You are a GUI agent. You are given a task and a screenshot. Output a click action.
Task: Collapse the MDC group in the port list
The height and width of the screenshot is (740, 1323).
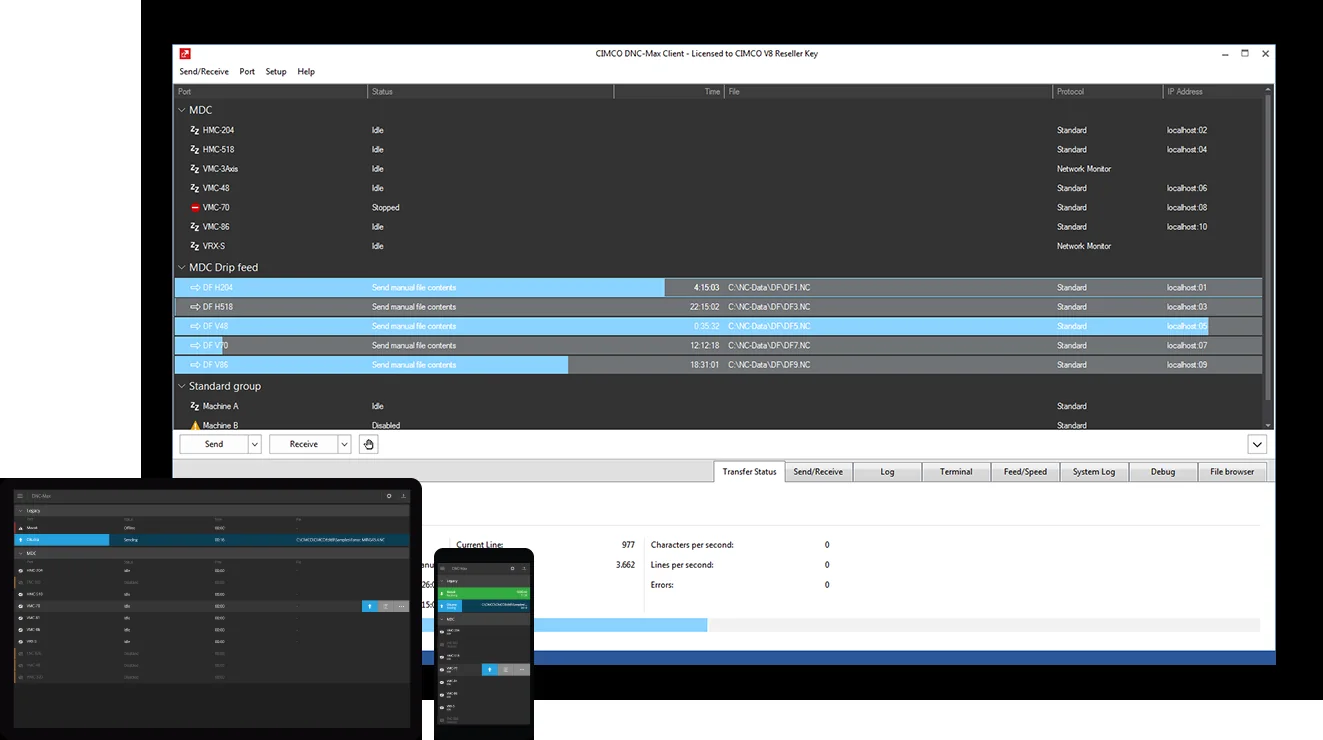(182, 110)
